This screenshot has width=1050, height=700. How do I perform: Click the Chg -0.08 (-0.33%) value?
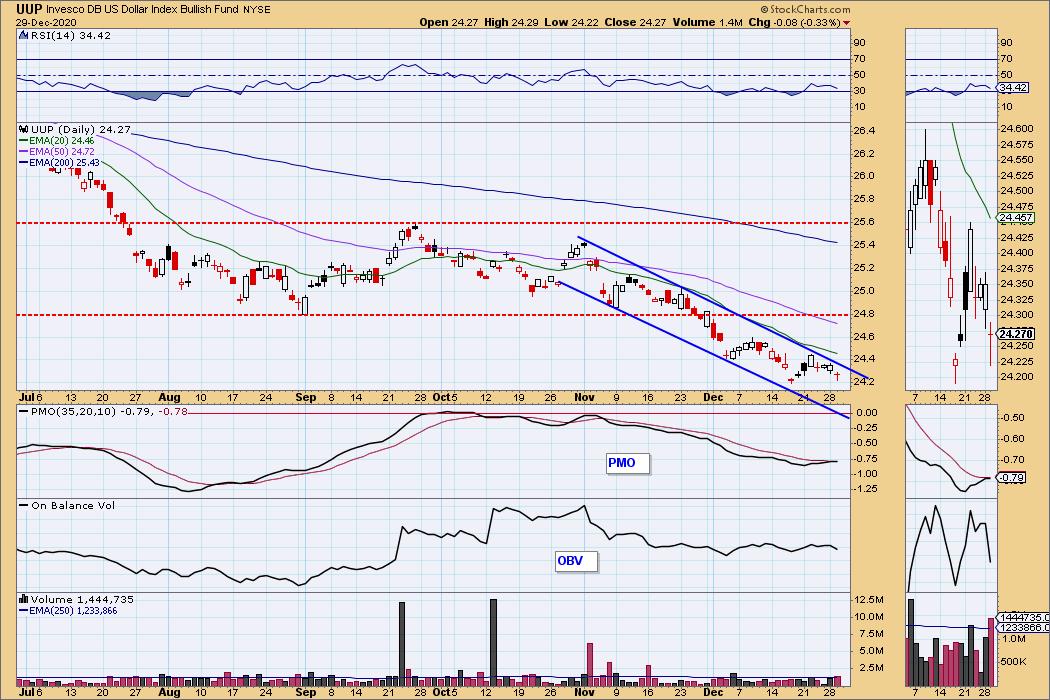pos(794,22)
